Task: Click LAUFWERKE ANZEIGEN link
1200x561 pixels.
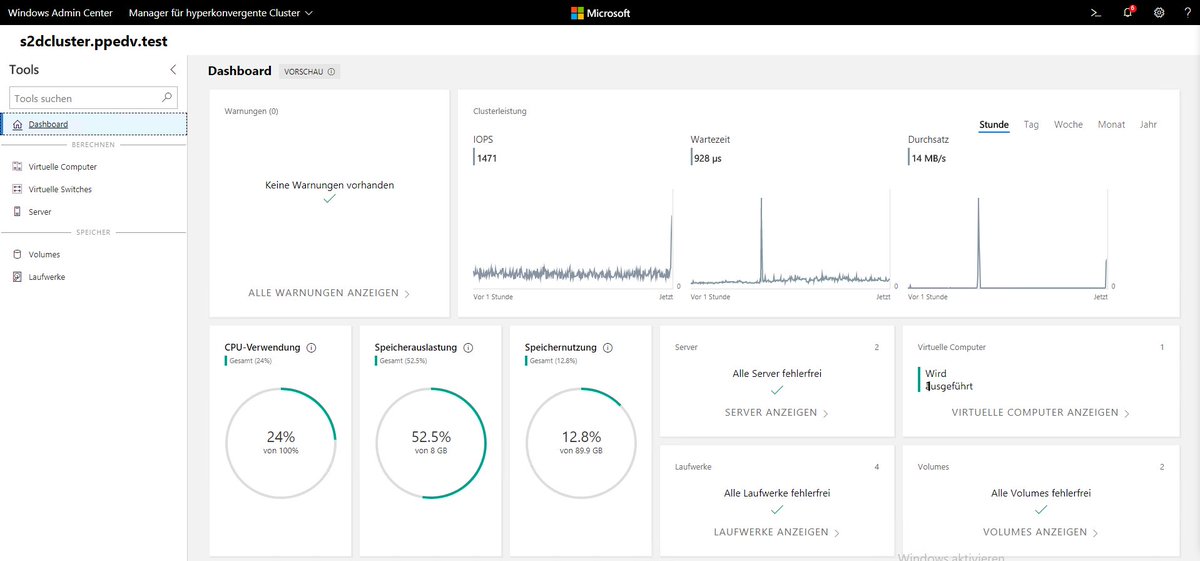Action: click(777, 532)
